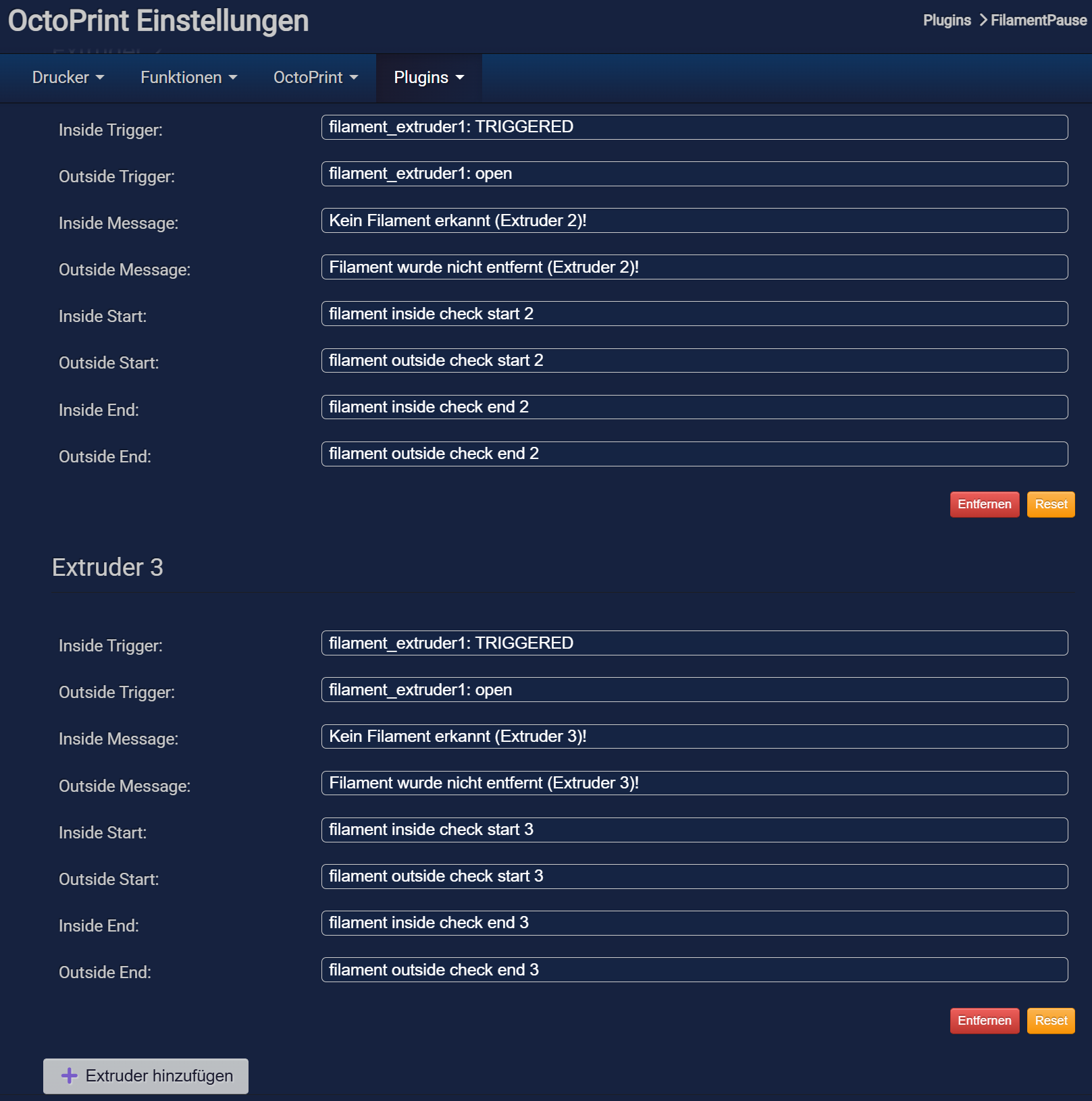The height and width of the screenshot is (1101, 1092).
Task: Focus 'filament inside check start 2' field
Action: point(694,314)
